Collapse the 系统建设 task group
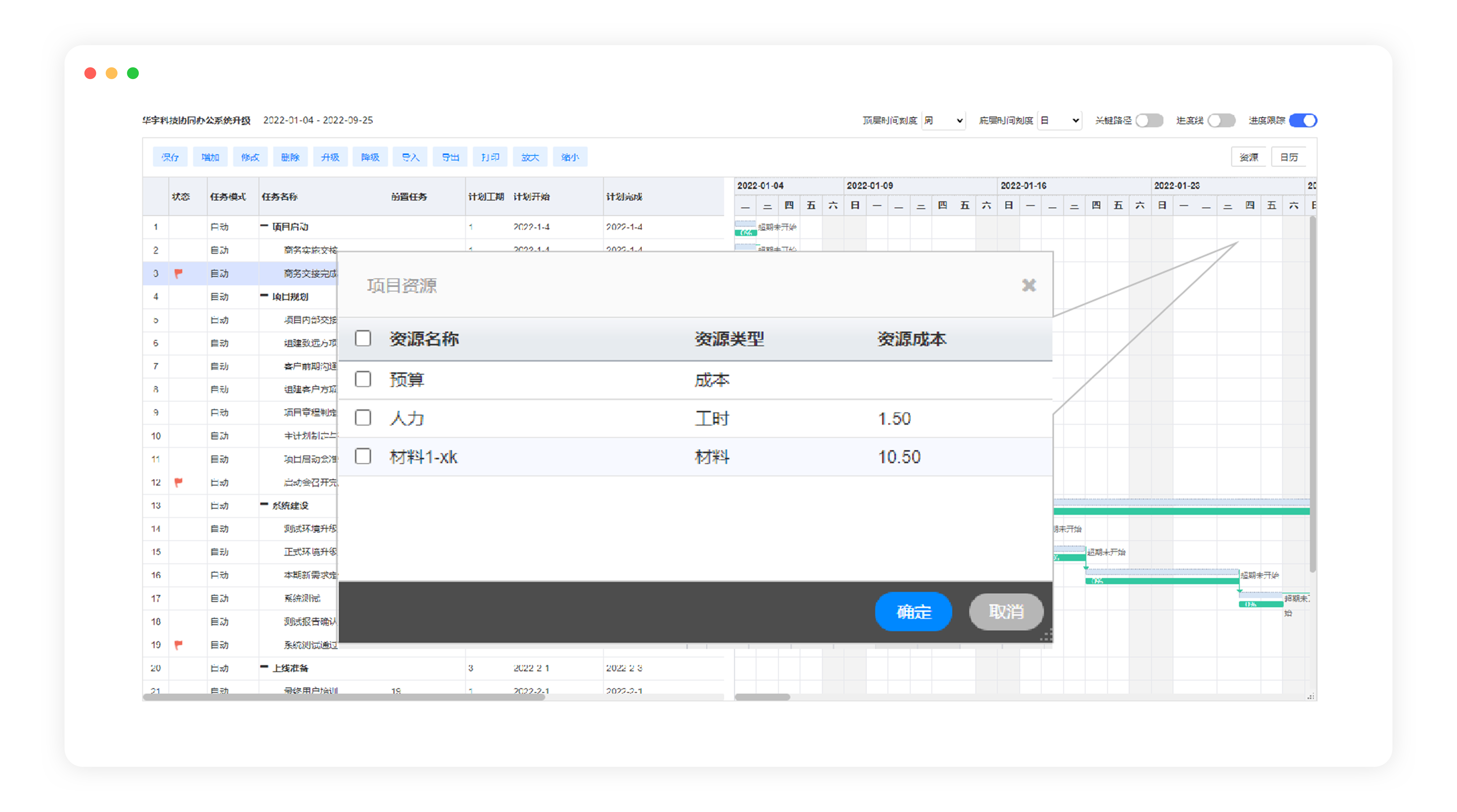This screenshot has width=1457, height=812. tap(264, 504)
